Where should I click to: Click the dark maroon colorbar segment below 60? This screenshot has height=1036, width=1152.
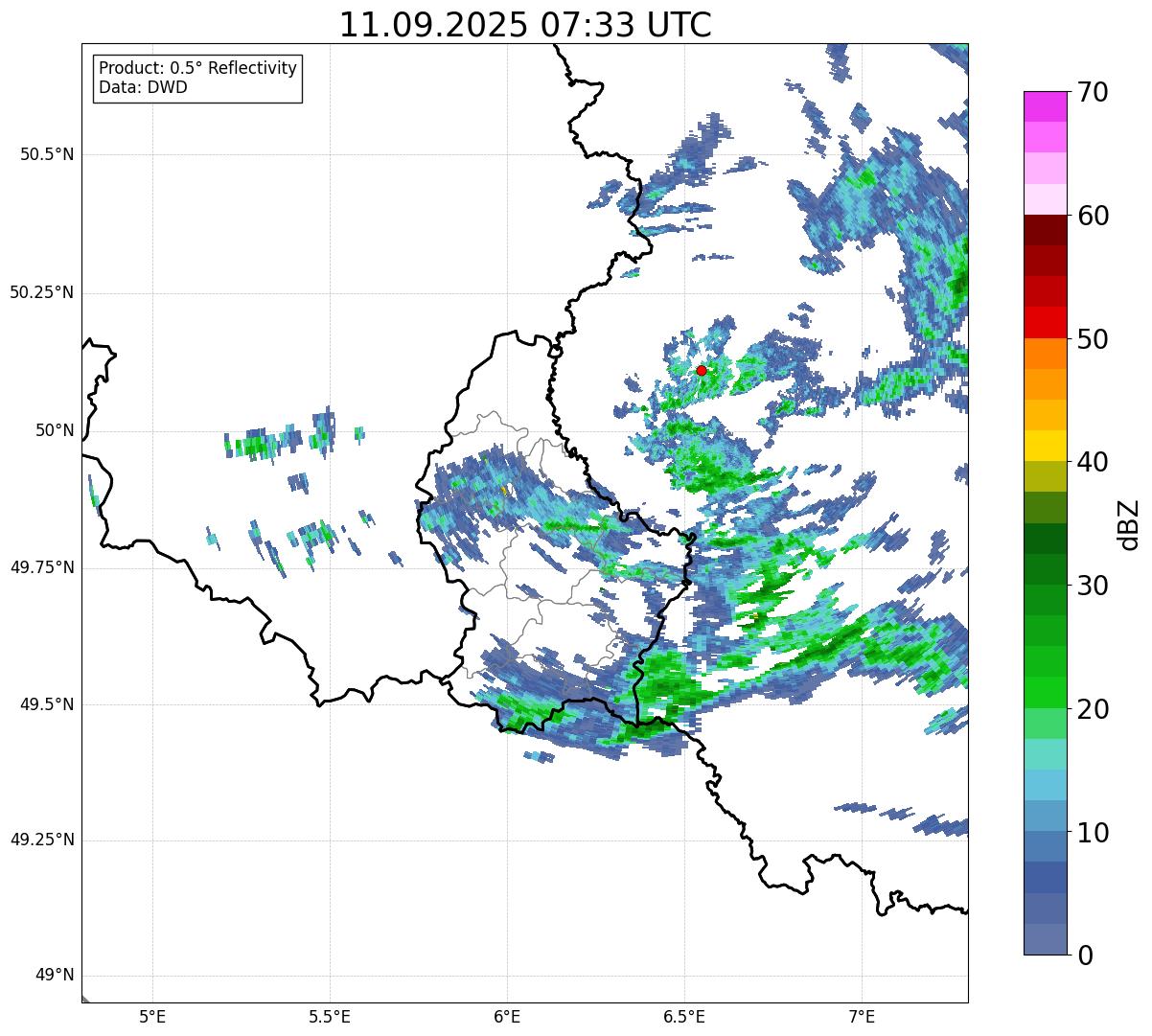click(1045, 230)
